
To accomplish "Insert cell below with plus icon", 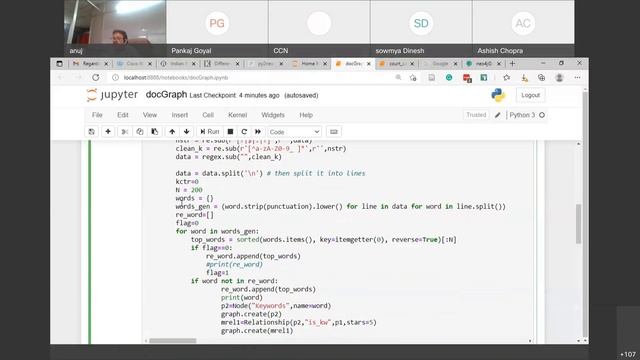I will click(108, 131).
